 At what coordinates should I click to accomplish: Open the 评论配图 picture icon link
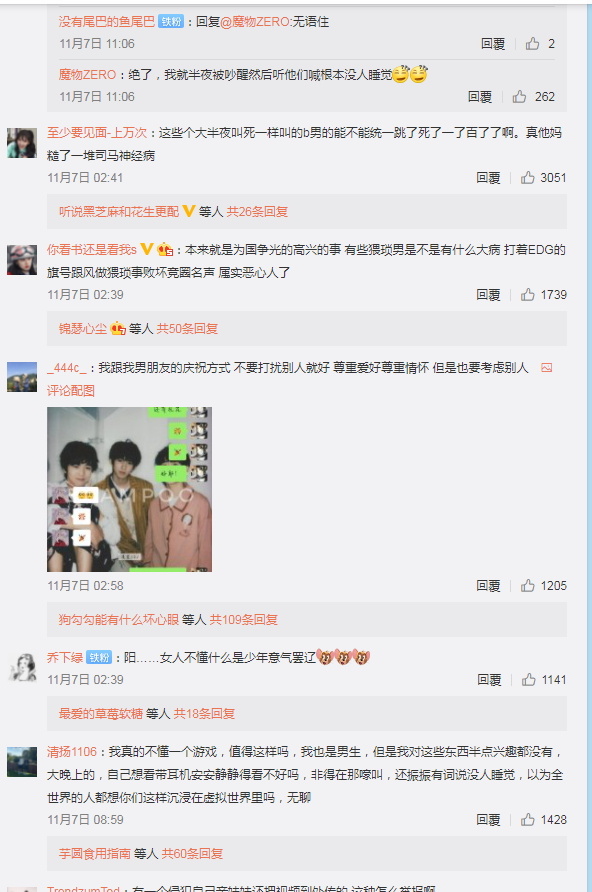pyautogui.click(x=546, y=367)
